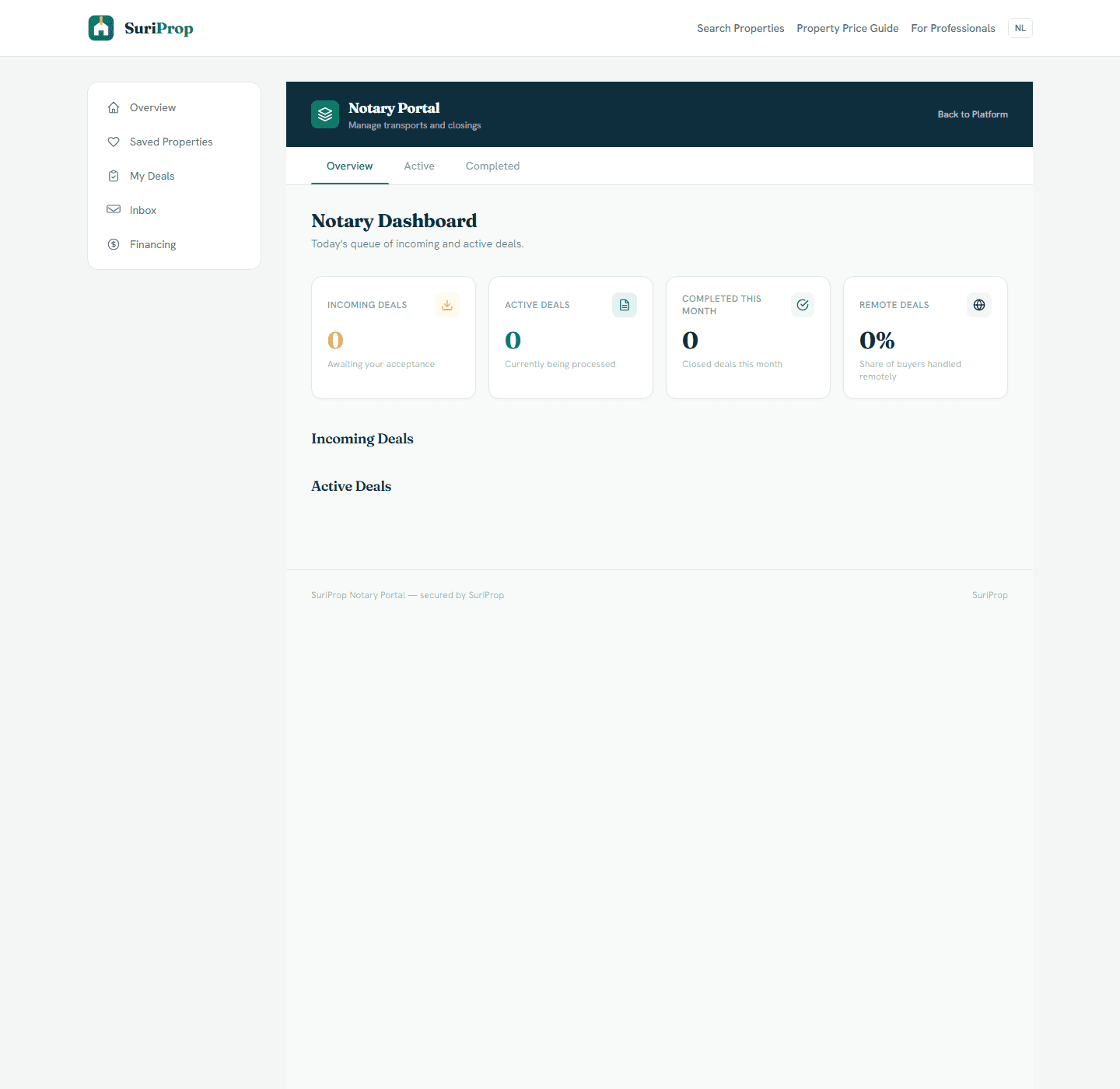Click the REMOTE DEALS card label
The width and height of the screenshot is (1120, 1089).
tap(894, 305)
